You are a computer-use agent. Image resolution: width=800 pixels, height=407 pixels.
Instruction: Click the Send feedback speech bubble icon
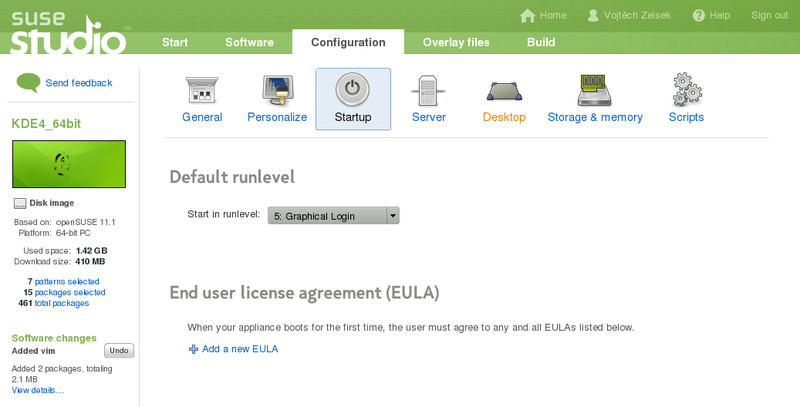[28, 83]
